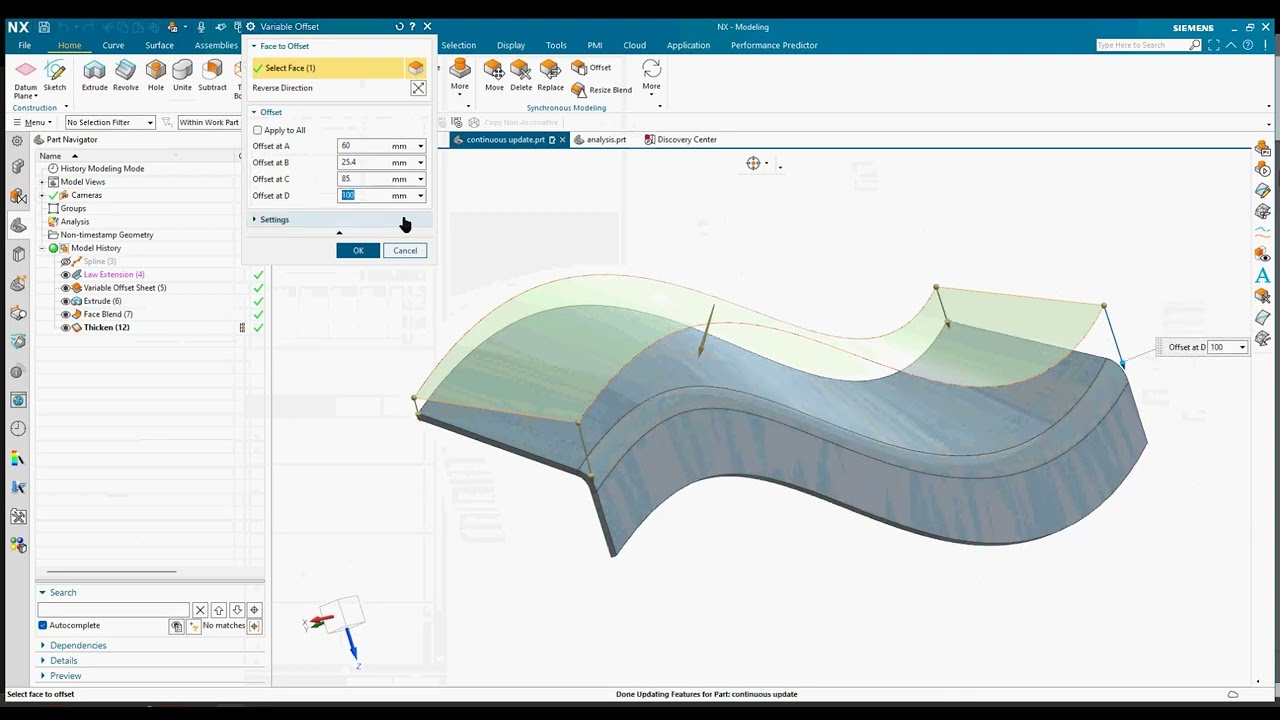Switch to the PMI ribbon tab
Image resolution: width=1280 pixels, height=720 pixels.
tap(595, 45)
